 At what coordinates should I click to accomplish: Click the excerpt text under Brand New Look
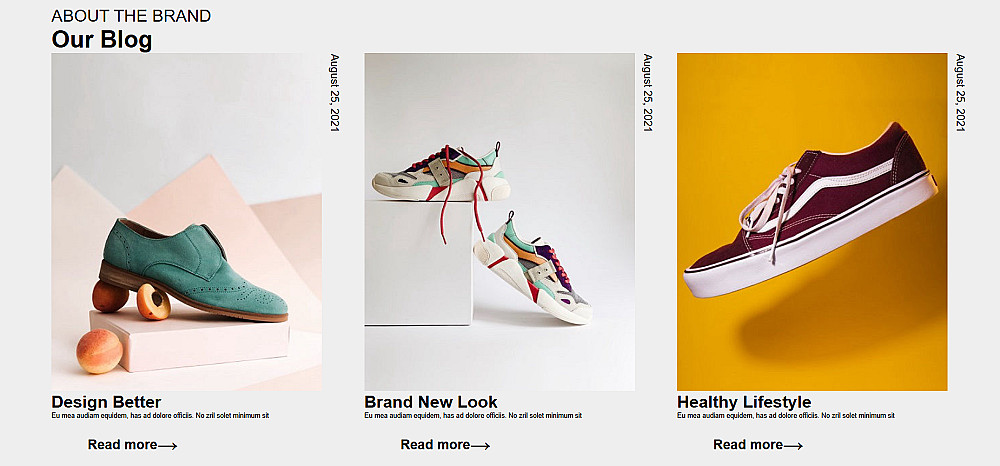point(473,416)
